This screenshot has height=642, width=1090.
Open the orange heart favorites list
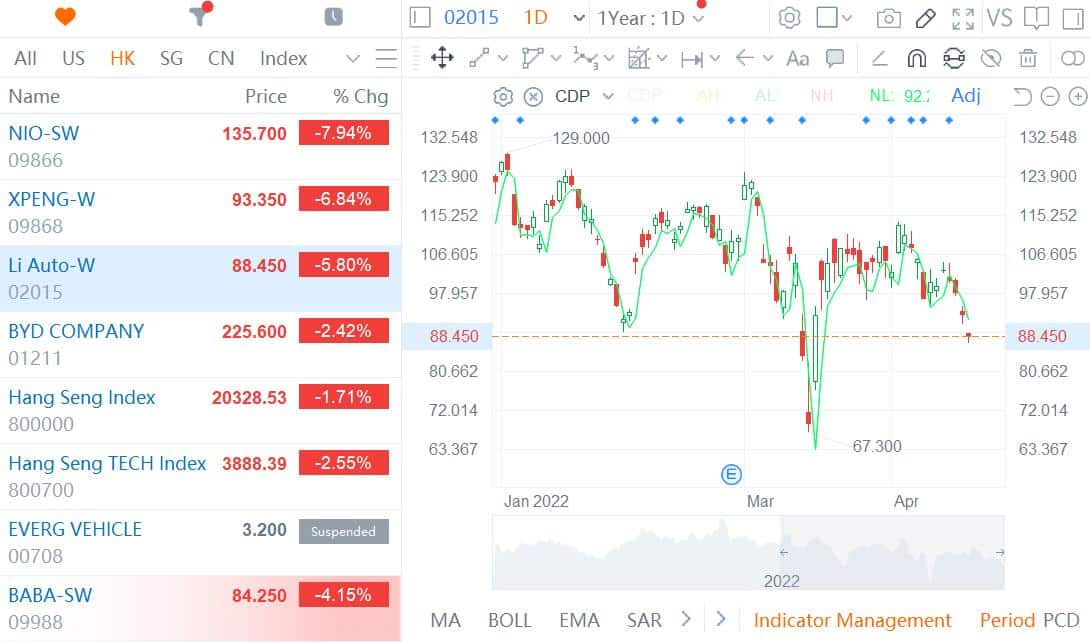(x=66, y=17)
